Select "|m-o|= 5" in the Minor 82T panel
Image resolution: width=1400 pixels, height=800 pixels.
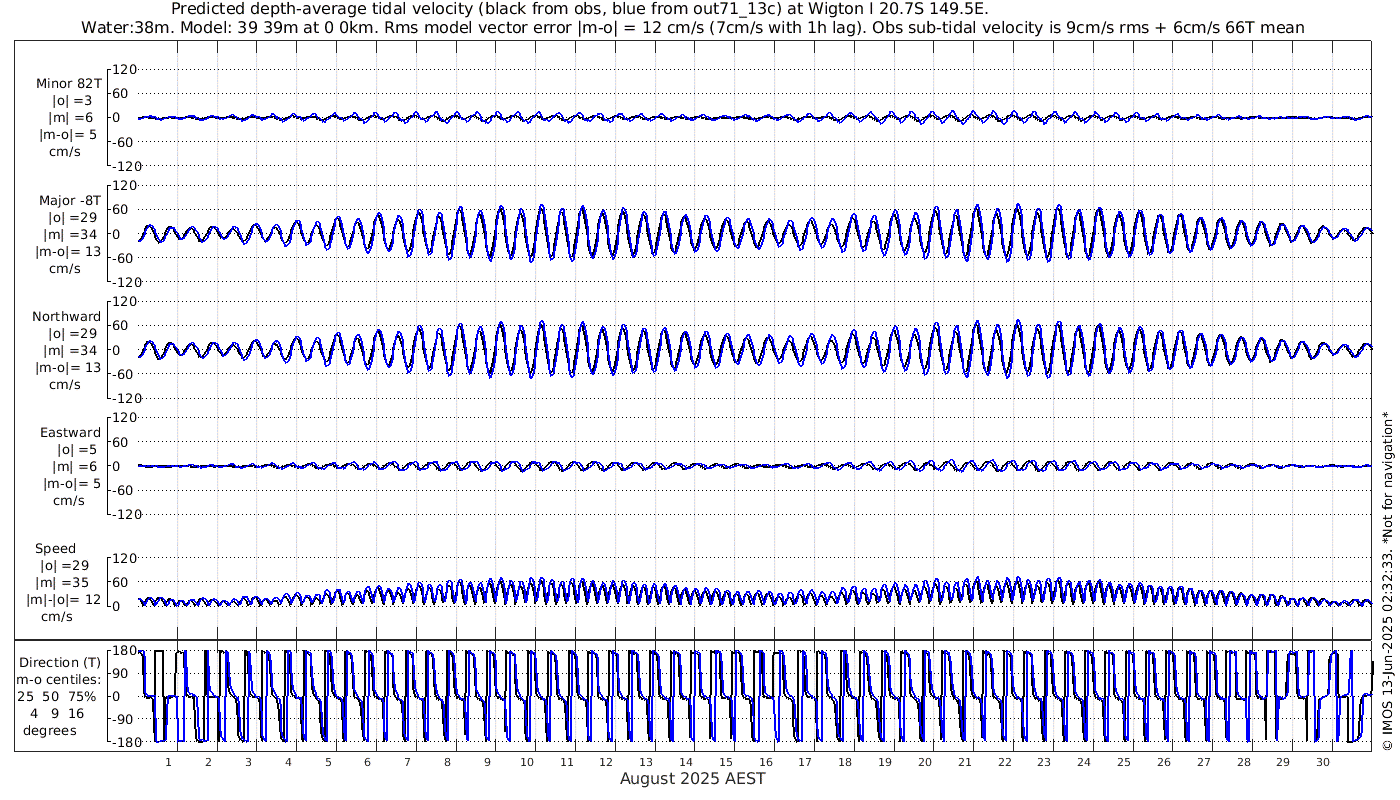tap(68, 134)
